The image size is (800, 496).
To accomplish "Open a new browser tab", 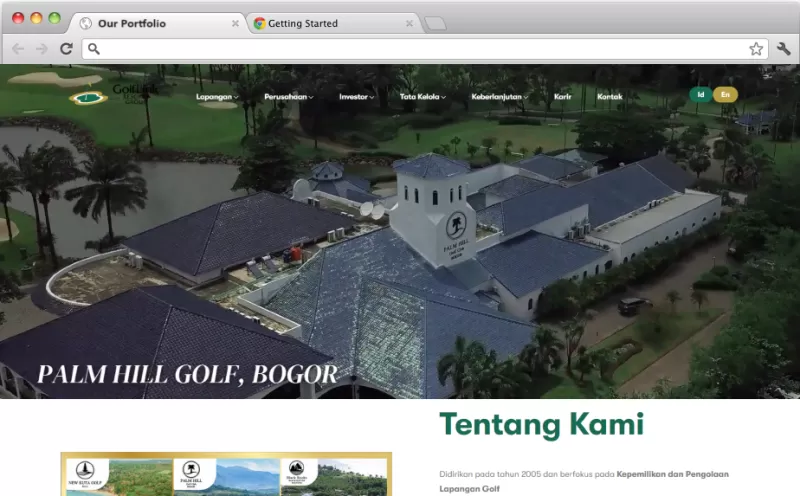I will click(435, 23).
